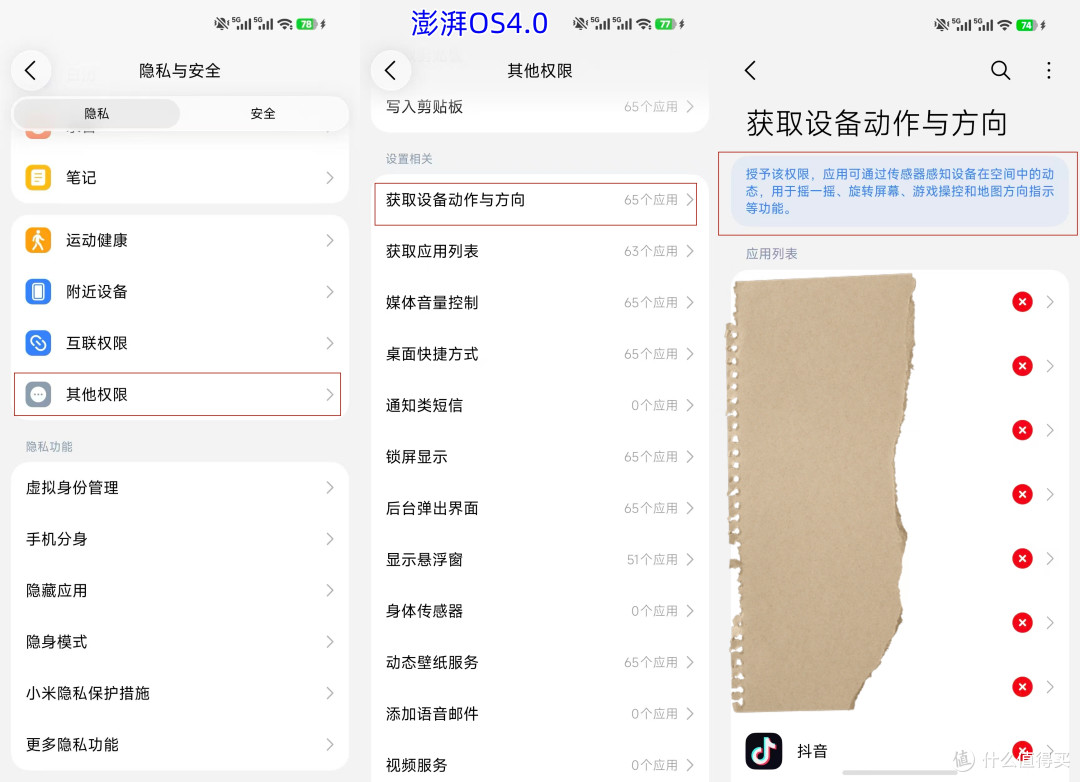
Task: Open 笔记 permission row
Action: pyautogui.click(x=180, y=178)
